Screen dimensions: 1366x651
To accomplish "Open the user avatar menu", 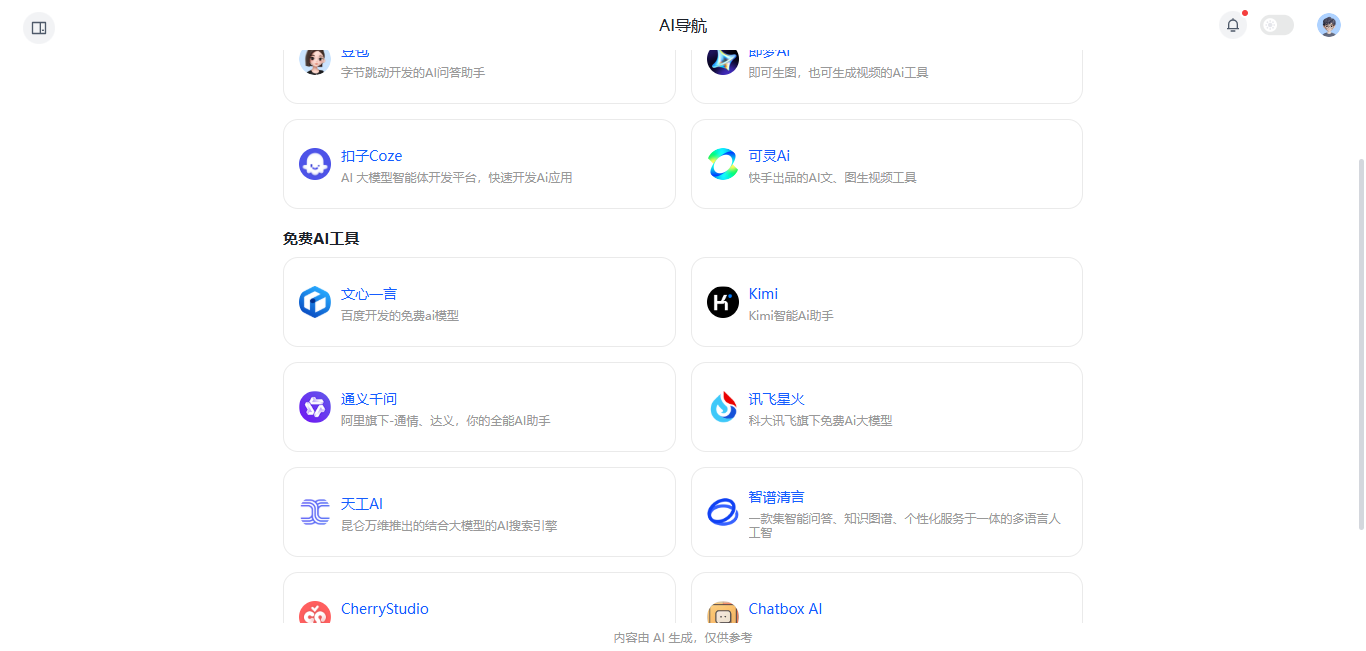I will pos(1329,25).
